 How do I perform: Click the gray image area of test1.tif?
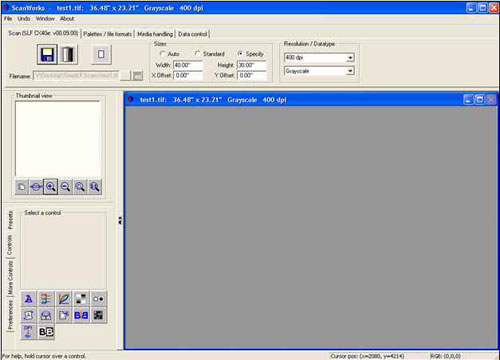point(311,227)
